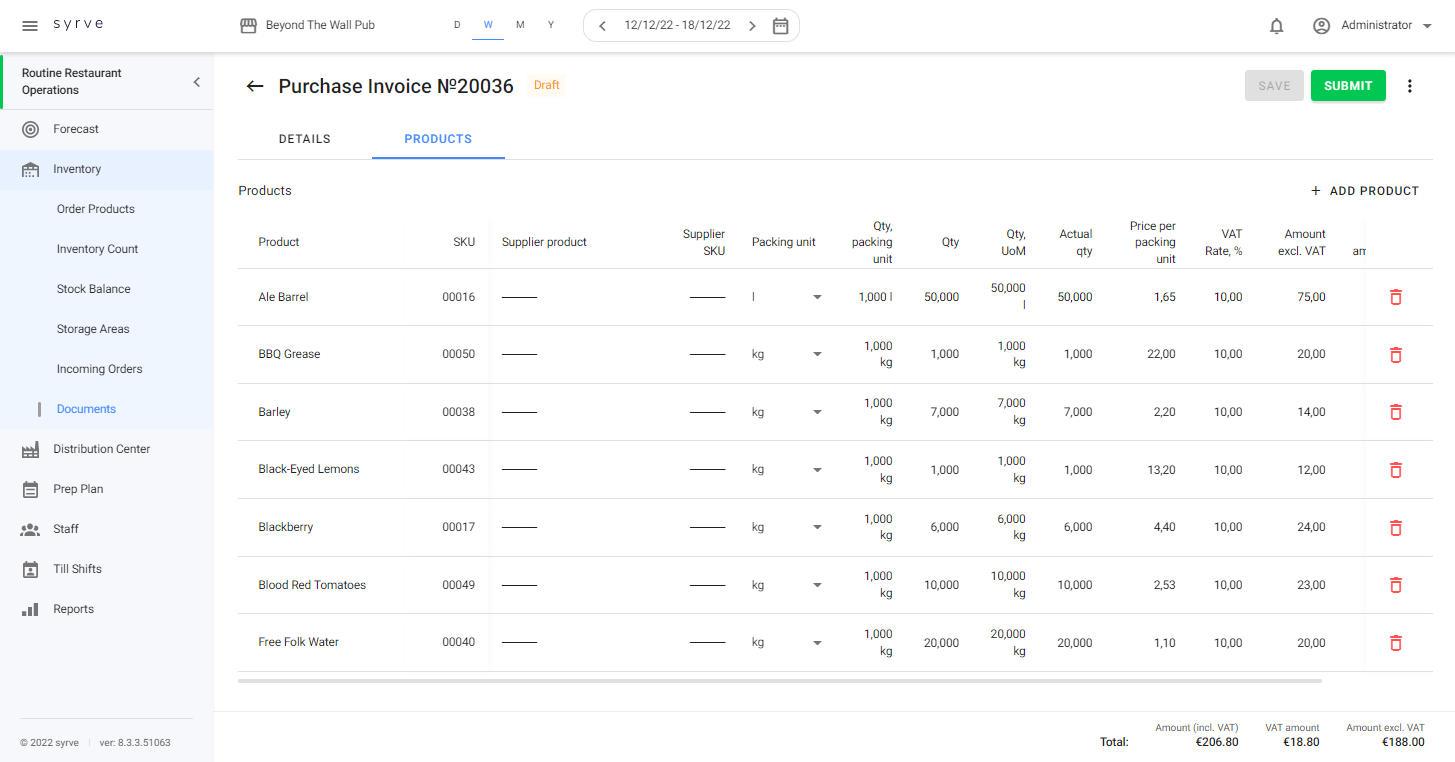Image resolution: width=1455 pixels, height=762 pixels.
Task: Go to the previous week with left chevron
Action: tap(602, 26)
